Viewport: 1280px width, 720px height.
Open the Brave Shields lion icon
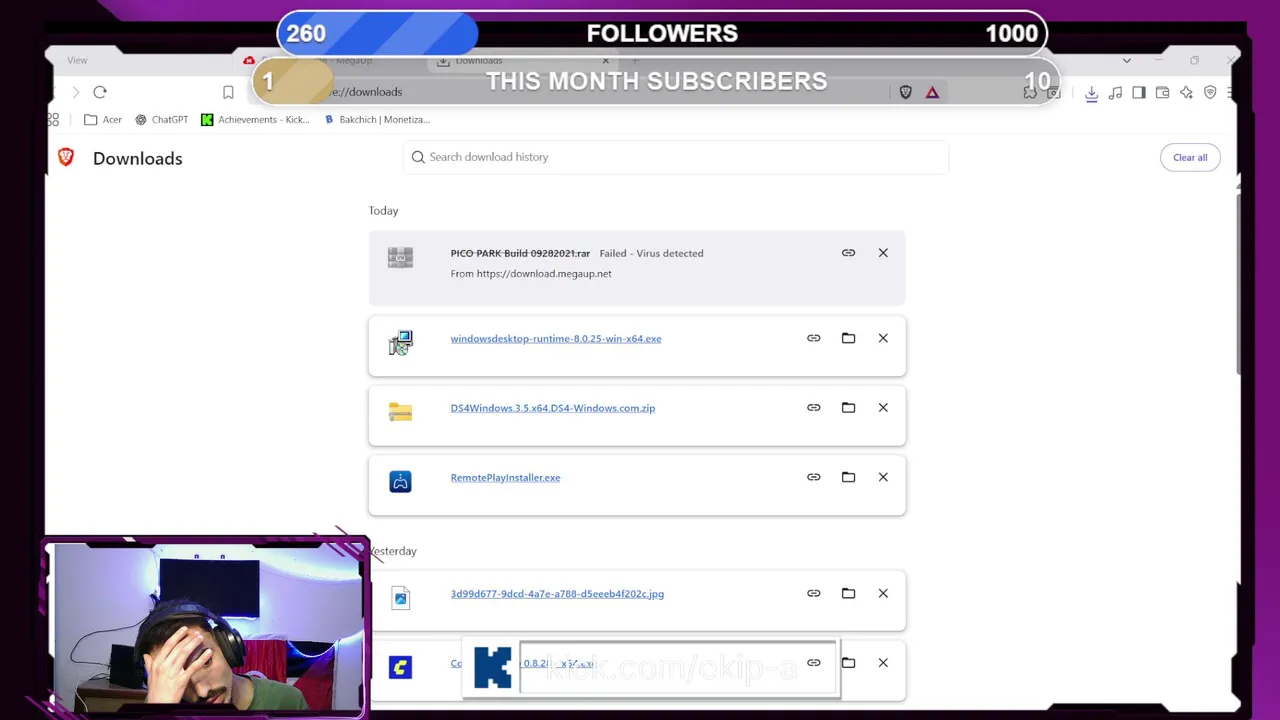point(905,92)
